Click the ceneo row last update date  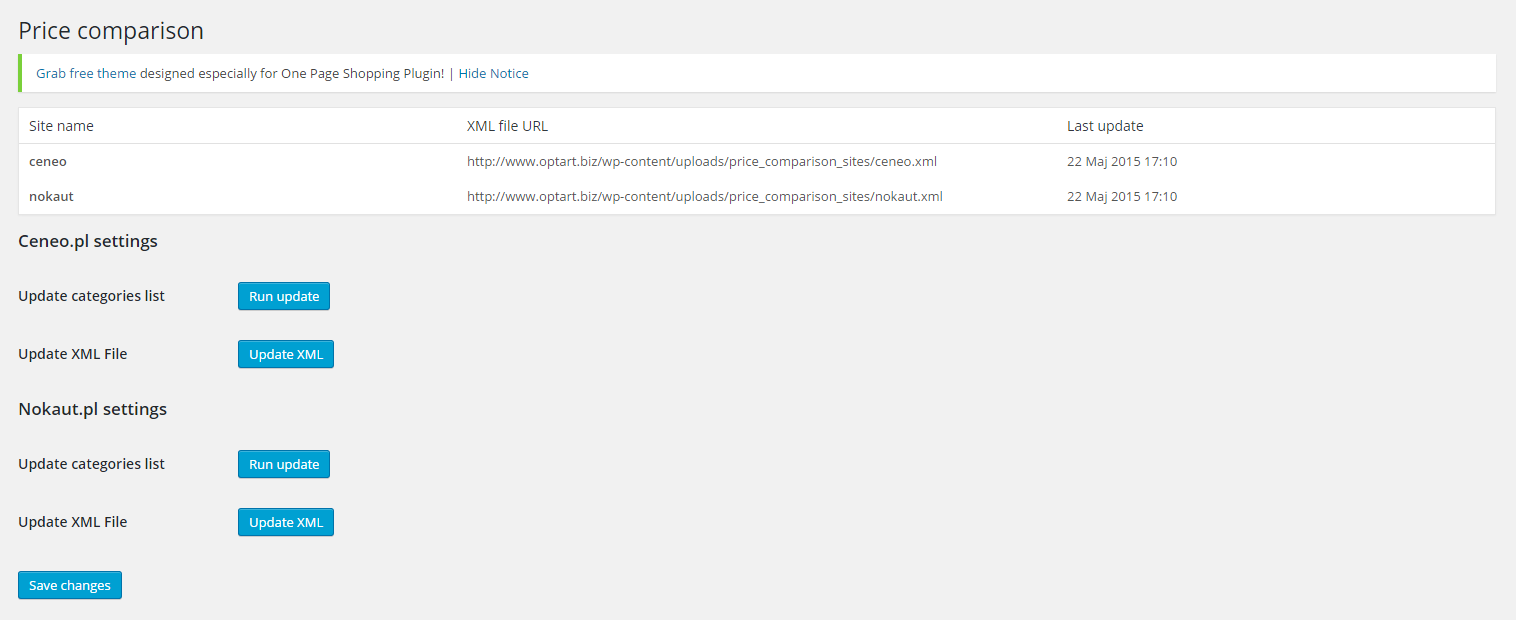coord(1122,161)
